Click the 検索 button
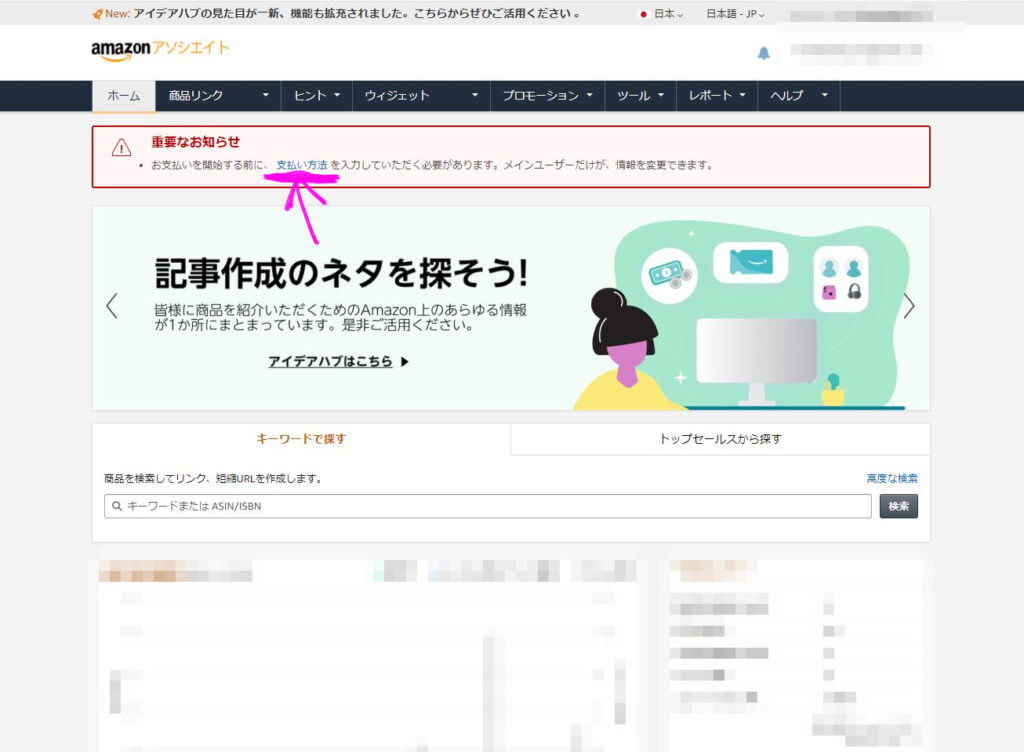Viewport: 1024px width, 752px height. 898,506
